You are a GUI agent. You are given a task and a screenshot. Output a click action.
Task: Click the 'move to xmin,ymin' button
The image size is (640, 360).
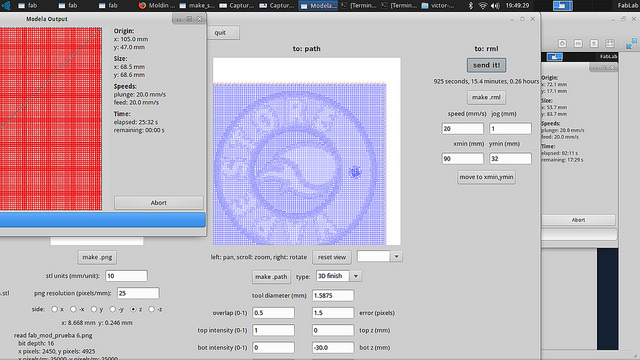pyautogui.click(x=486, y=177)
